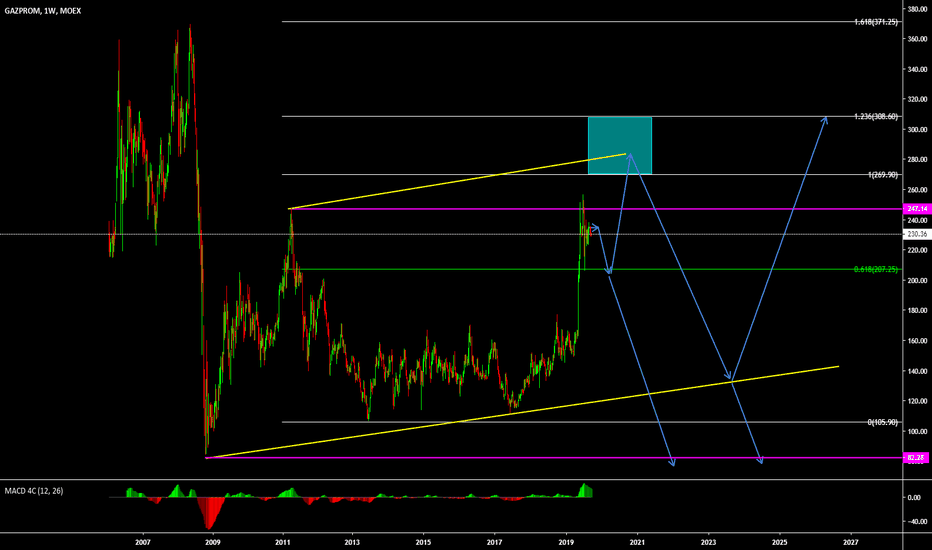Click 240.00 on the price axis
The width and height of the screenshot is (932, 550).
918,220
